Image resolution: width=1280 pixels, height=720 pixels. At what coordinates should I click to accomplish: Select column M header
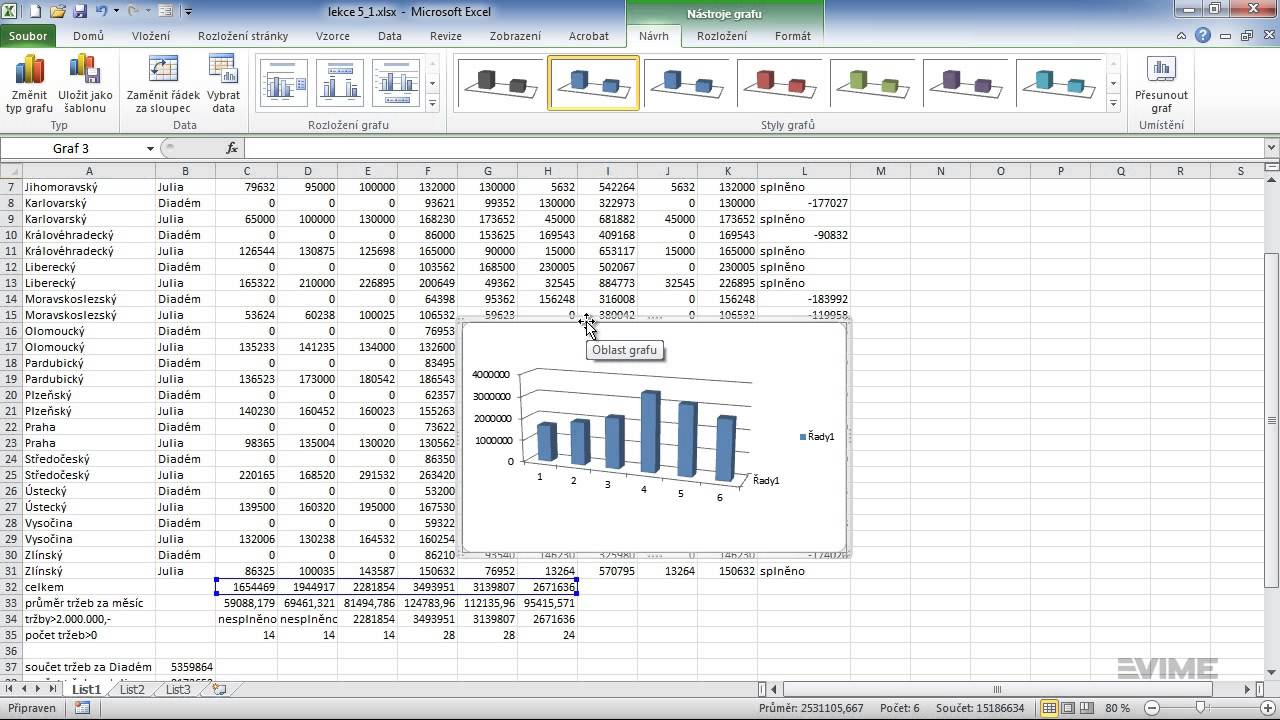(x=880, y=171)
